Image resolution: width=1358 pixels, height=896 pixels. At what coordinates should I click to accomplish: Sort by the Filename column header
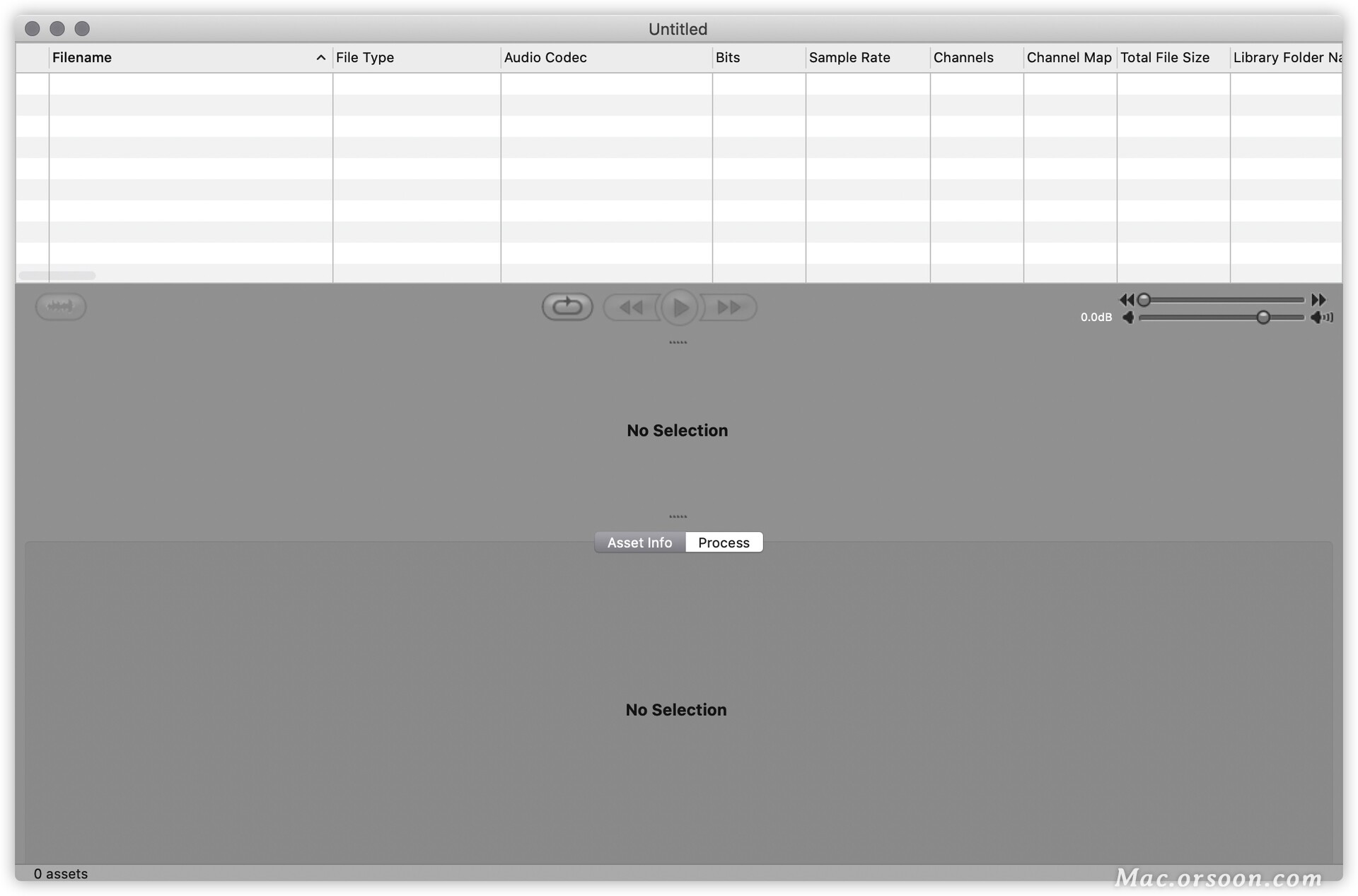(x=191, y=57)
